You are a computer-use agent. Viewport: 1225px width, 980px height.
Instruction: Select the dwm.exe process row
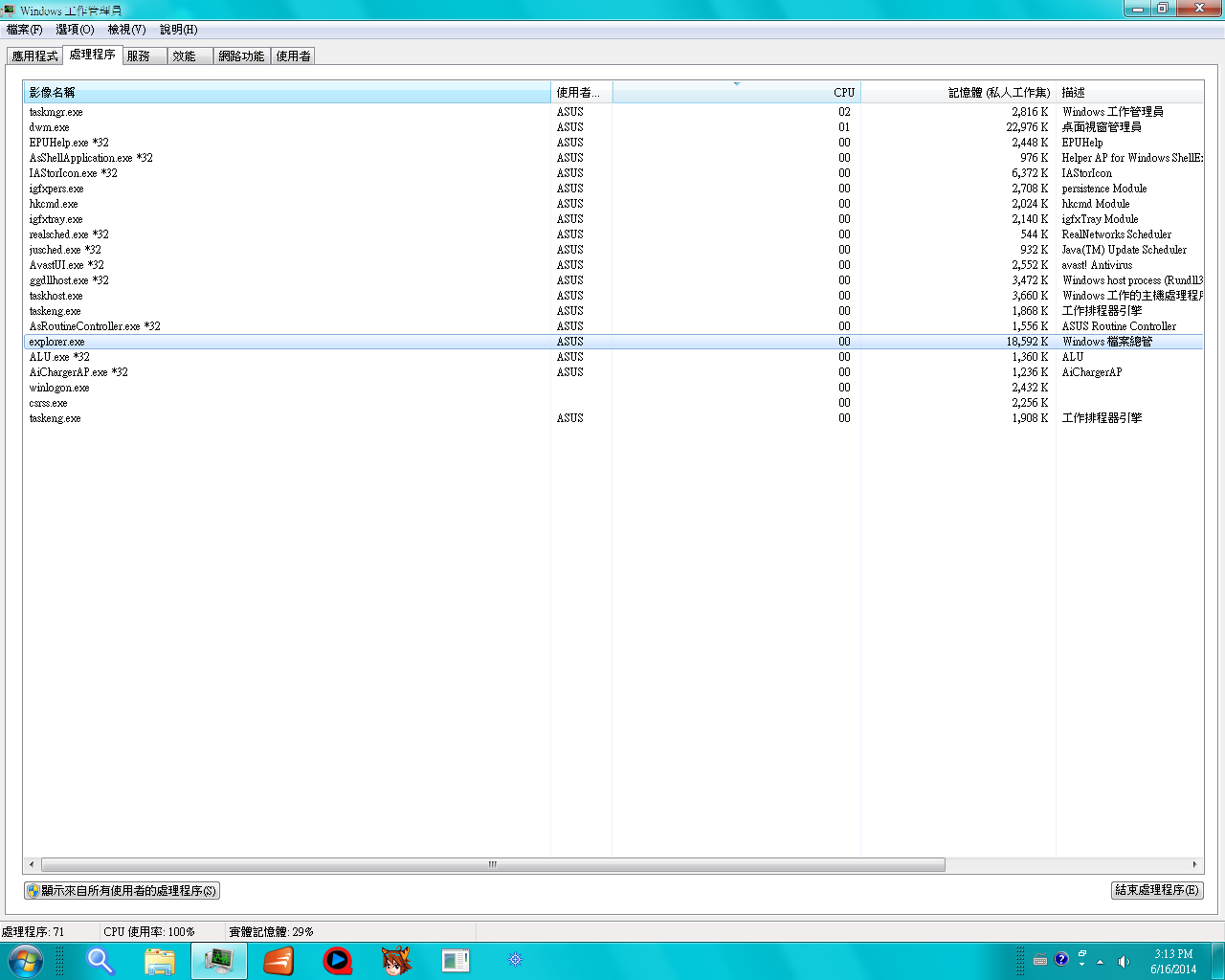[612, 127]
